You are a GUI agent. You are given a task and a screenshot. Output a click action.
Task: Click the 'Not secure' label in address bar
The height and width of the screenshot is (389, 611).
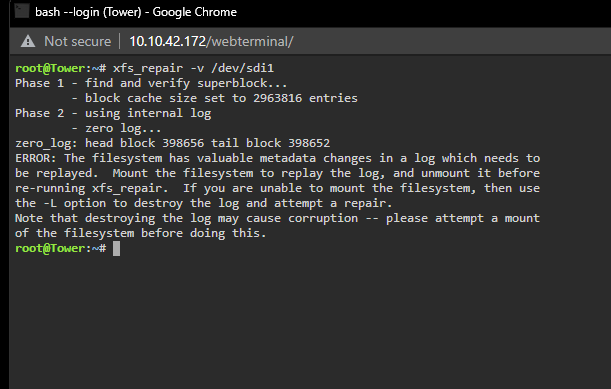[78, 41]
